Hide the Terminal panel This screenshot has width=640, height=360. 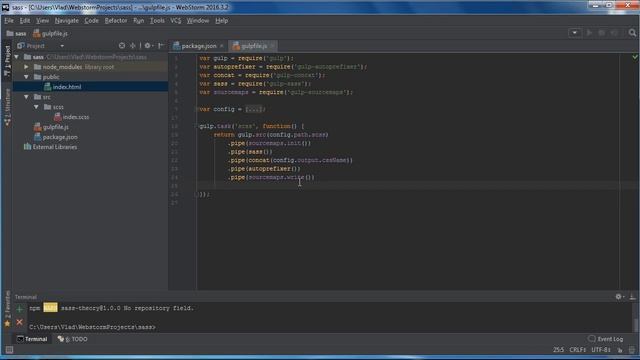click(x=632, y=297)
